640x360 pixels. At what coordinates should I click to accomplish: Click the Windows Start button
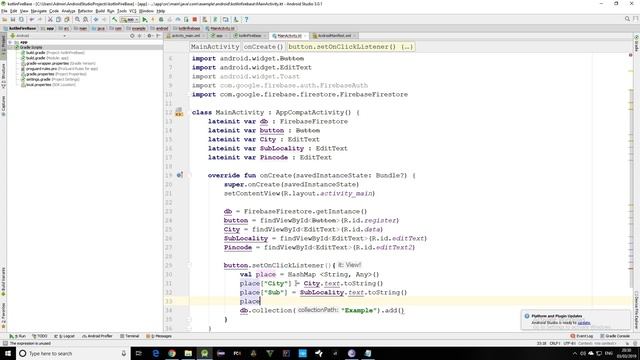click(8, 353)
